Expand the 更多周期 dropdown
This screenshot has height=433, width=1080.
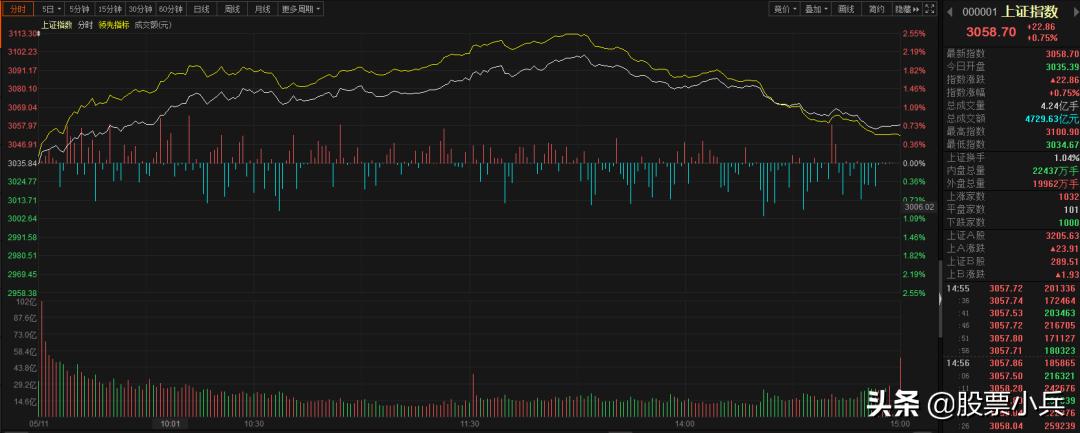(x=300, y=9)
